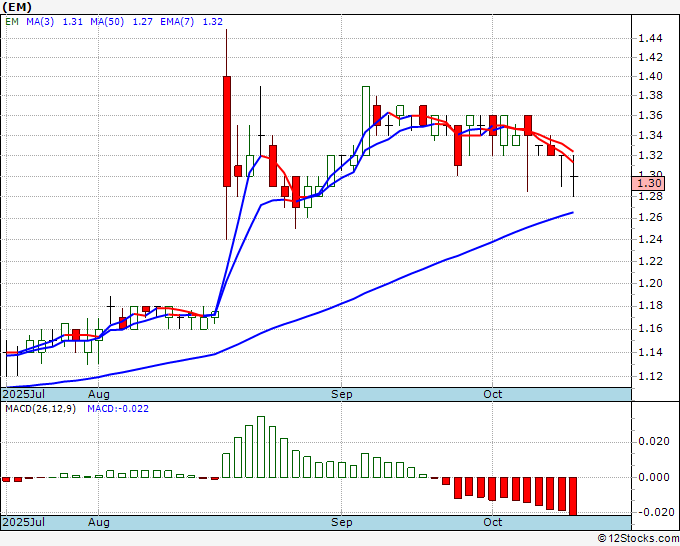The width and height of the screenshot is (680, 546).
Task: Click the 0.020 MACD axis label
Action: [654, 441]
